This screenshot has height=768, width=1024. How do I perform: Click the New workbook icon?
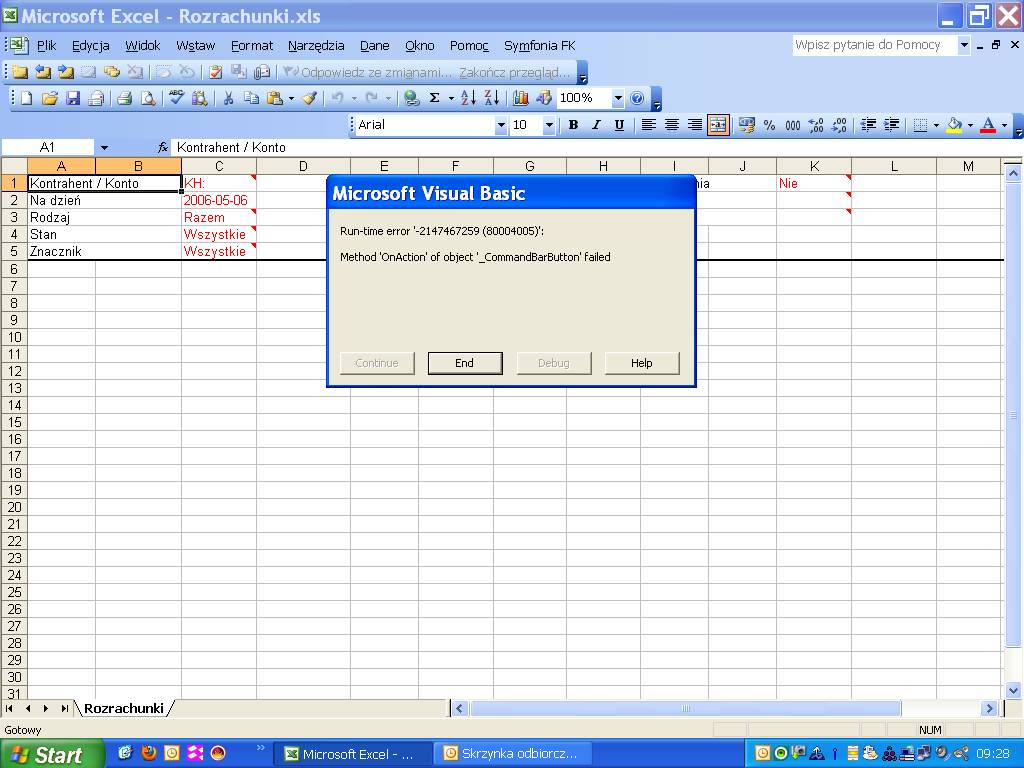(27, 99)
